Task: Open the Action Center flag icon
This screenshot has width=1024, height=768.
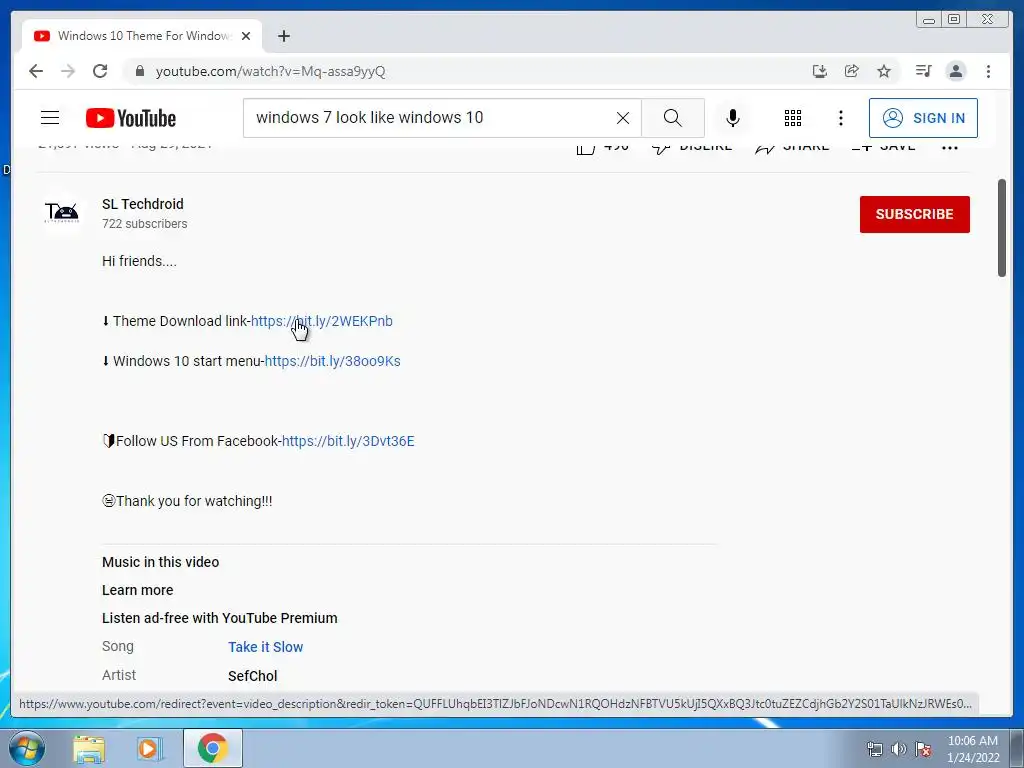Action: click(x=923, y=748)
